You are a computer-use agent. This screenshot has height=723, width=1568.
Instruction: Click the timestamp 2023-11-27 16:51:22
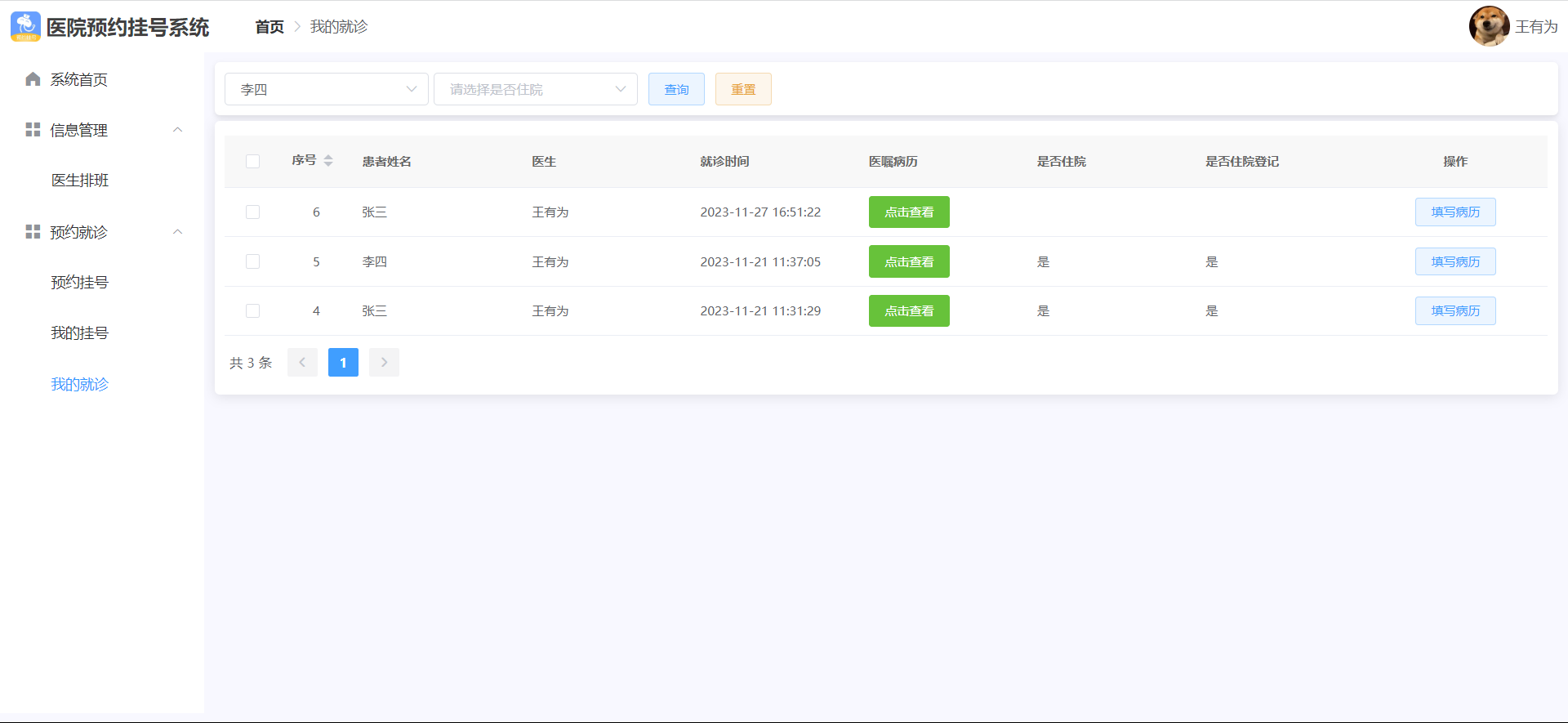point(760,212)
